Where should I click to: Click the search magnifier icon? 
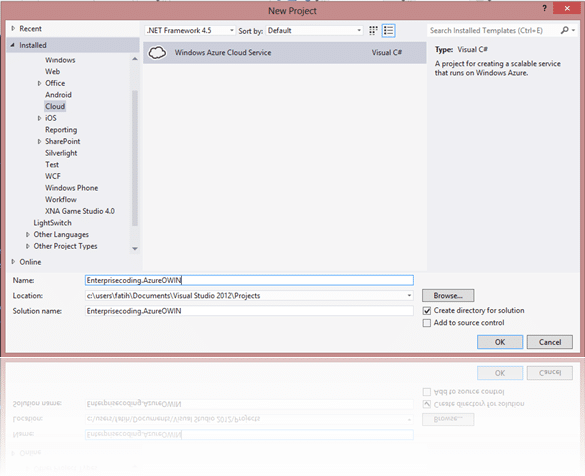[564, 30]
